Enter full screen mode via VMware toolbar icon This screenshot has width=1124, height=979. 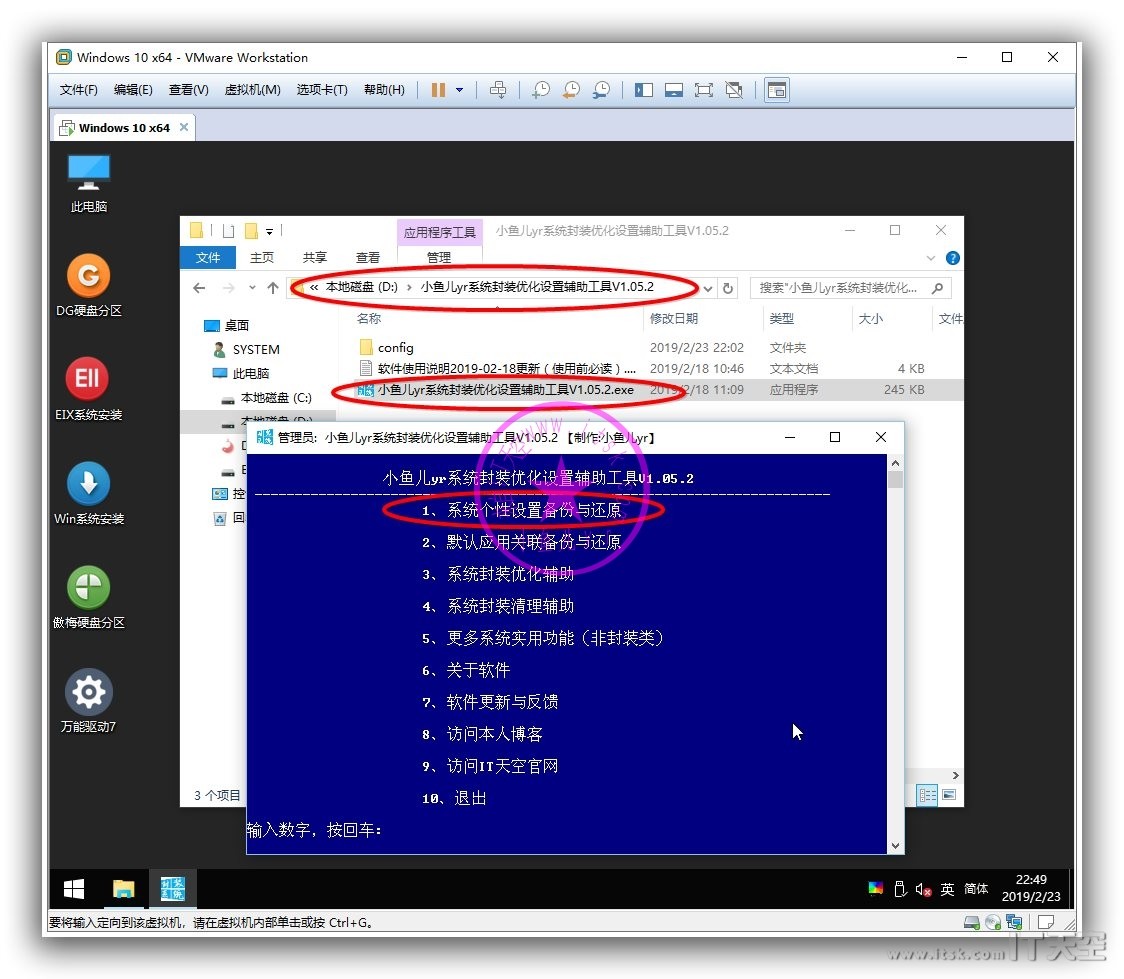[704, 90]
